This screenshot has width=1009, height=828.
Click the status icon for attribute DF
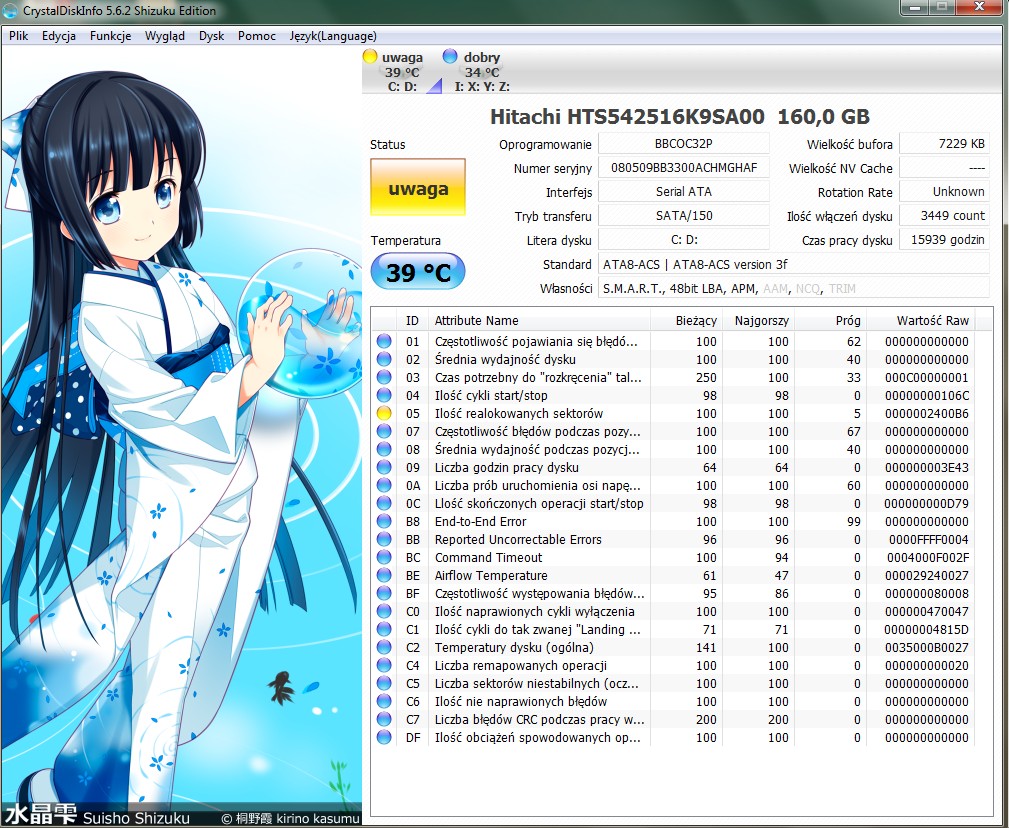pos(384,738)
